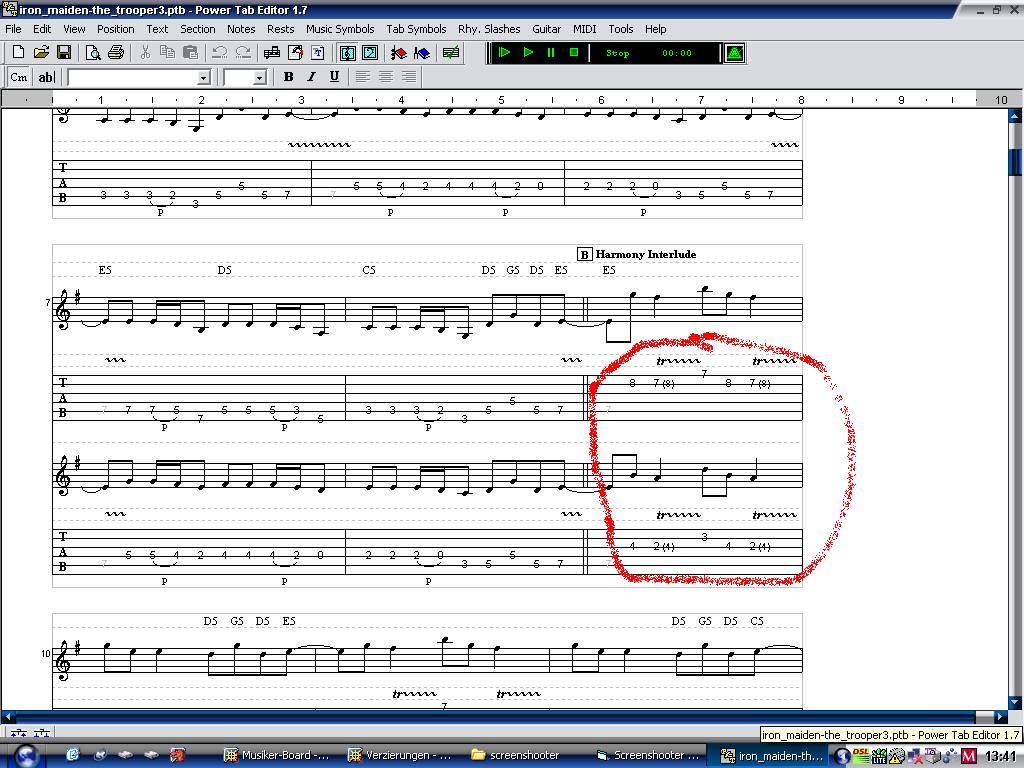
Task: Open the Section menu
Action: click(x=197, y=29)
